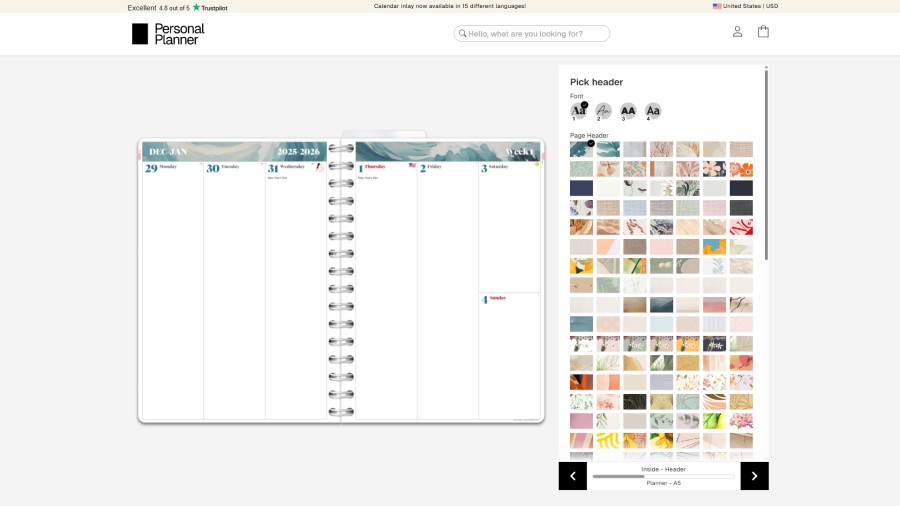The image size is (900, 506).
Task: Click the header panel vertical scrollbar
Action: tap(766, 165)
